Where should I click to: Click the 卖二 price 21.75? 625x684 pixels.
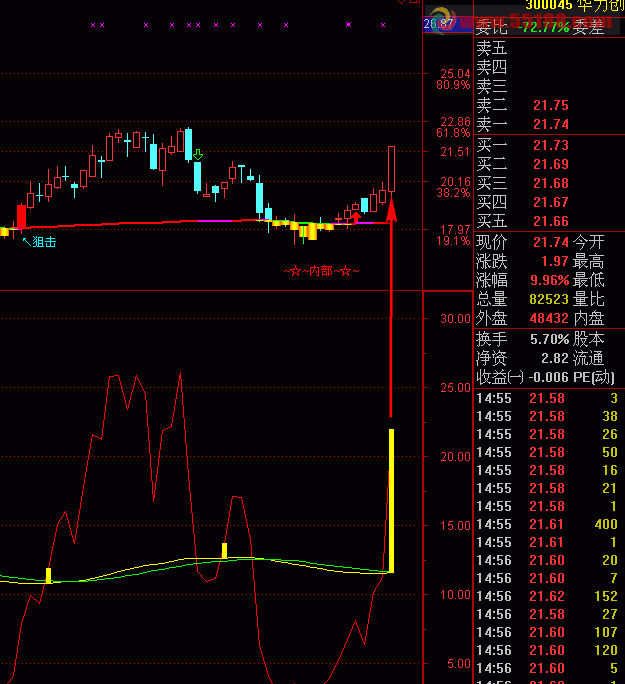coord(551,105)
